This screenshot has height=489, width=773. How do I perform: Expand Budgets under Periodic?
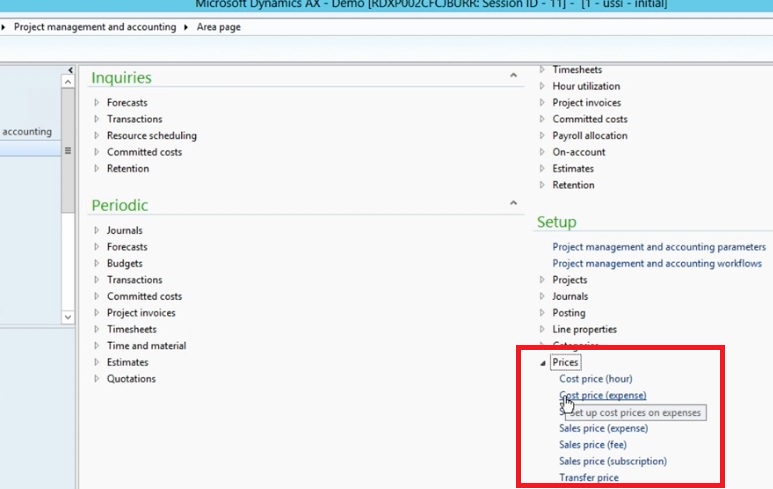(97, 263)
